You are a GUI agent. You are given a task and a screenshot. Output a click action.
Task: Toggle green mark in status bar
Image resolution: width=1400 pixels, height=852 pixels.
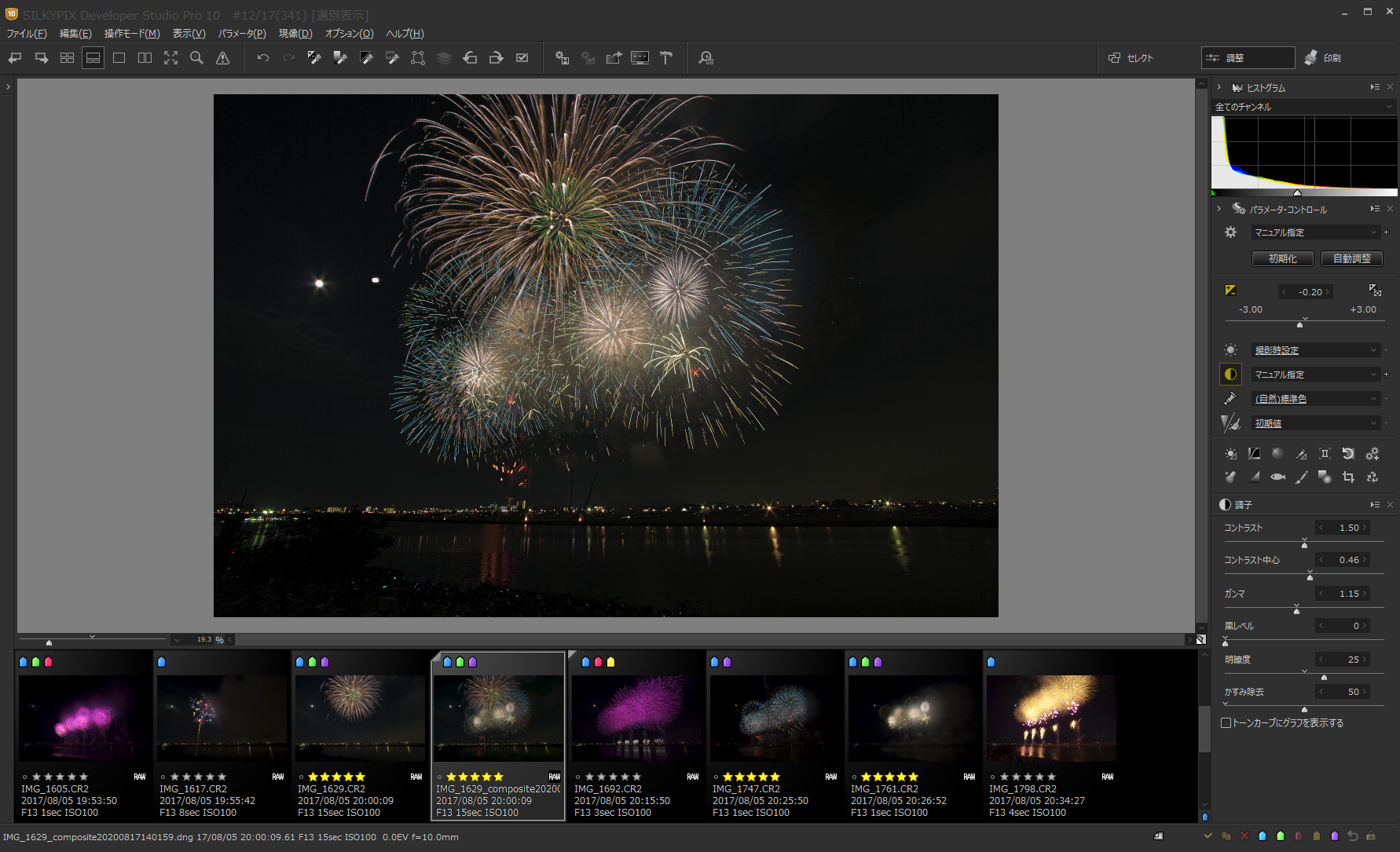pyautogui.click(x=1281, y=836)
